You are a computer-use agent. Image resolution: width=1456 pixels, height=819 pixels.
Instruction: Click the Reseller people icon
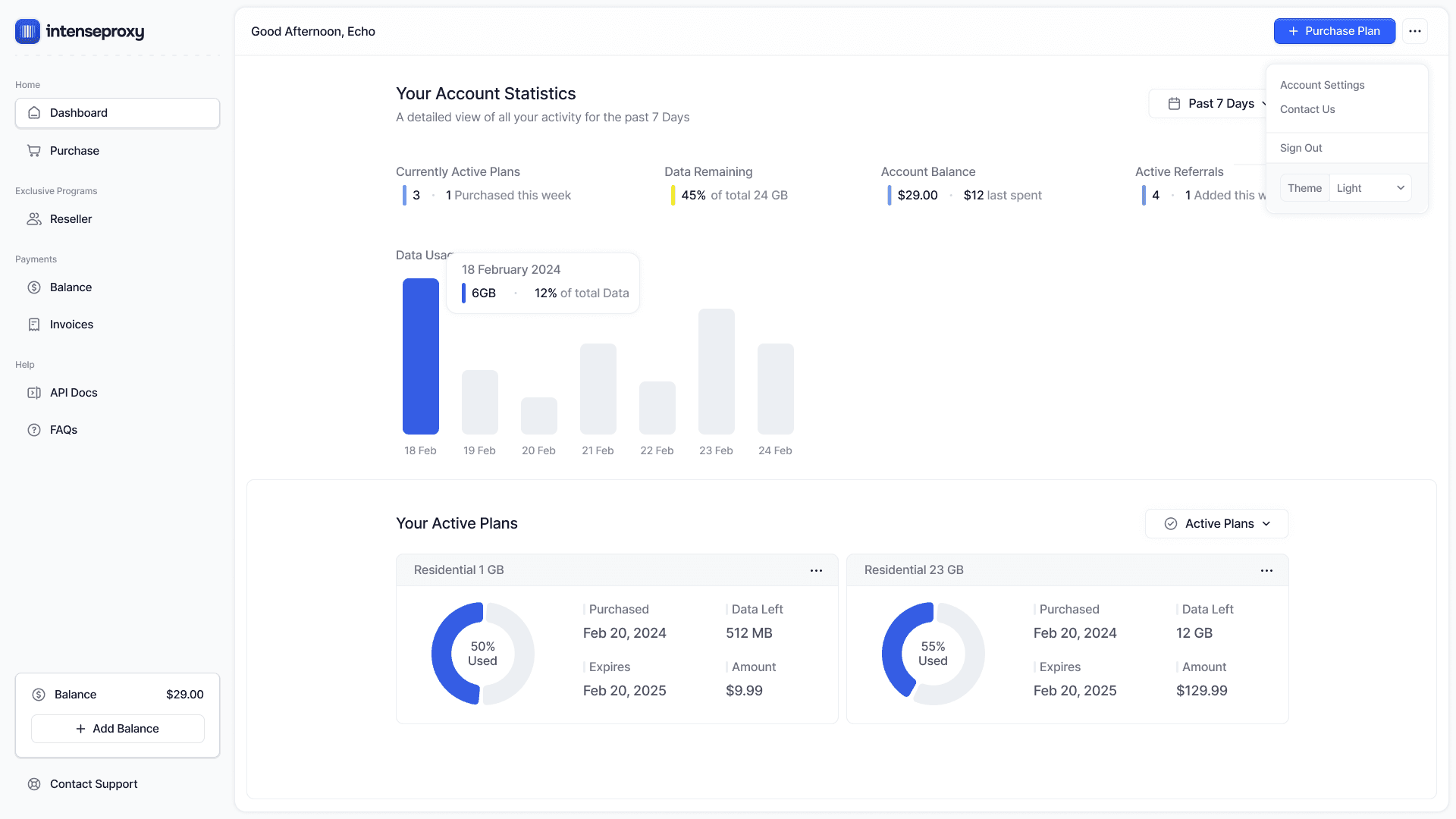tap(34, 219)
